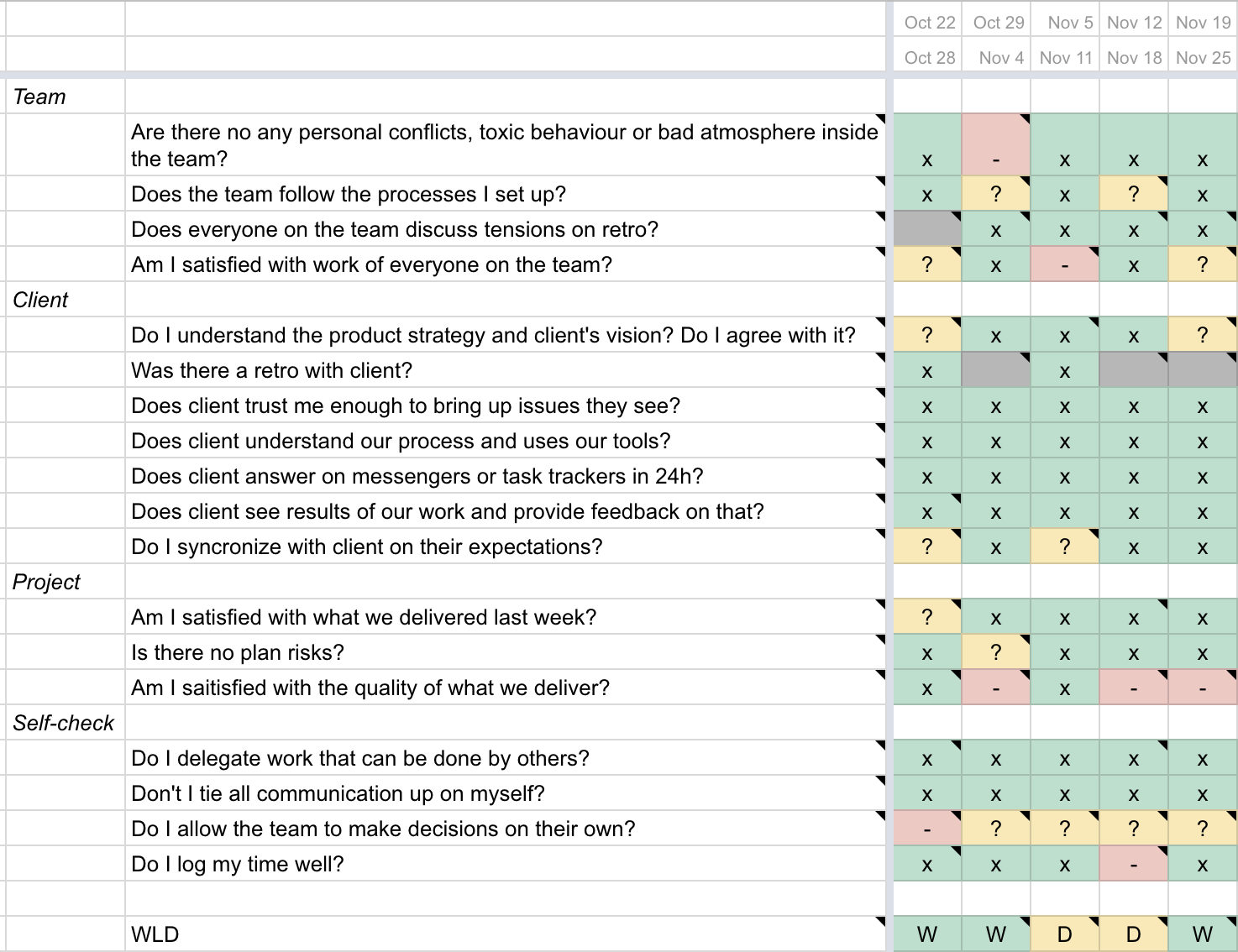Select the 'Team' section label cell

pyautogui.click(x=66, y=97)
